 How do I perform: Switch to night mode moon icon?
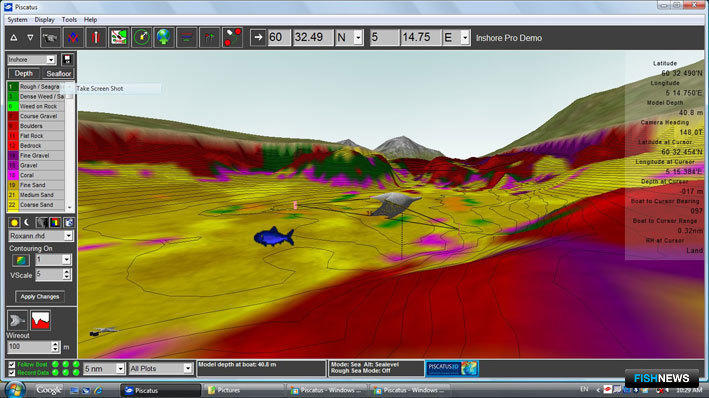point(27,223)
